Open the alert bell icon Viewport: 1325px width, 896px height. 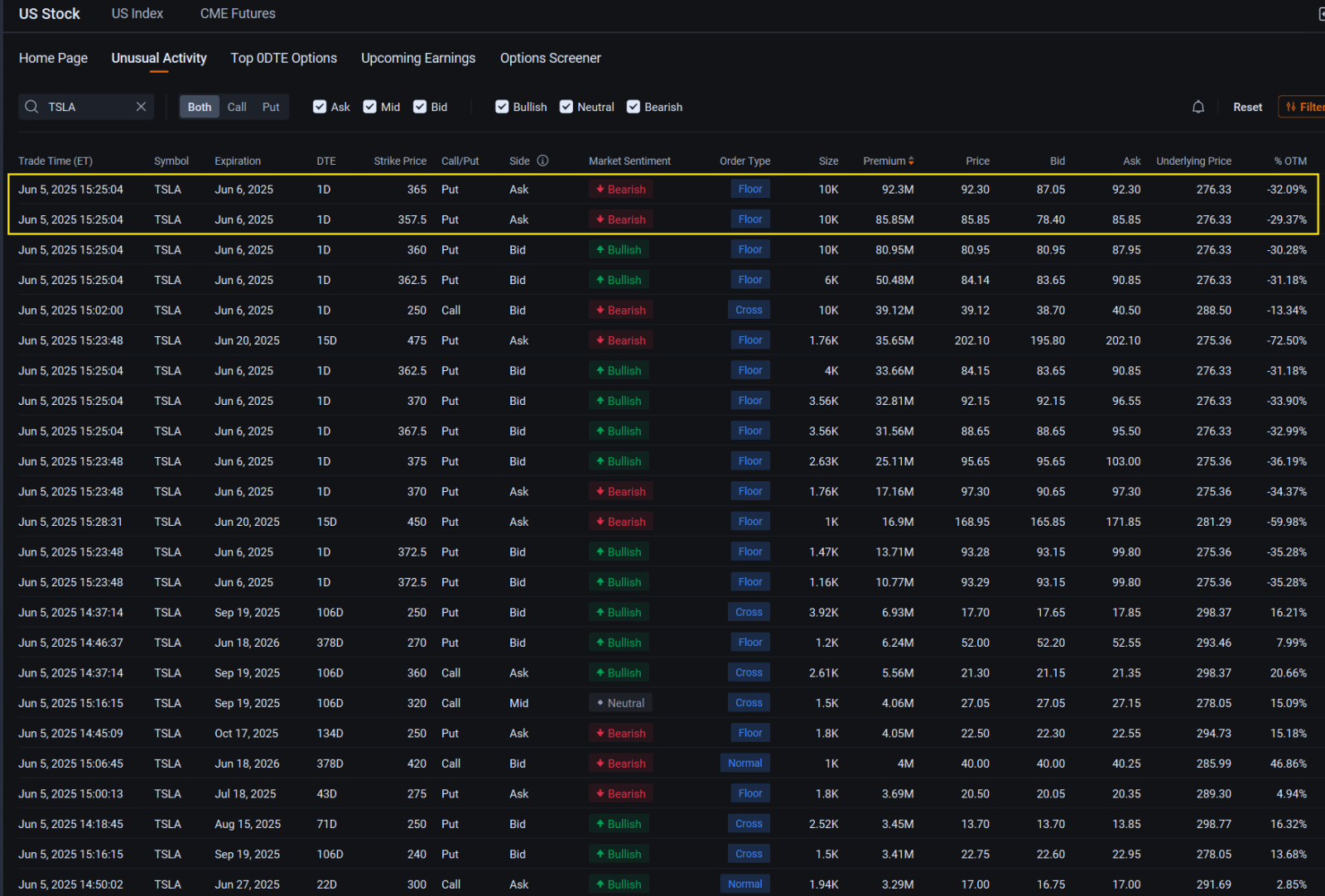pos(1197,107)
